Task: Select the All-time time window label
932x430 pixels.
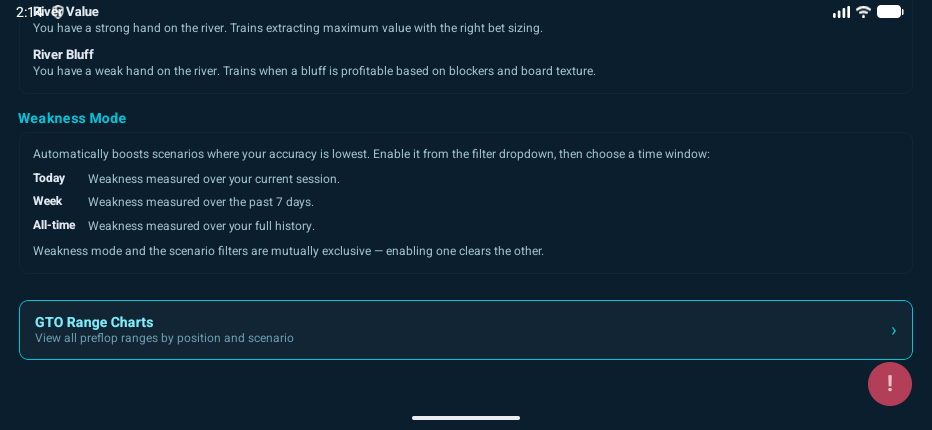Action: [54, 225]
